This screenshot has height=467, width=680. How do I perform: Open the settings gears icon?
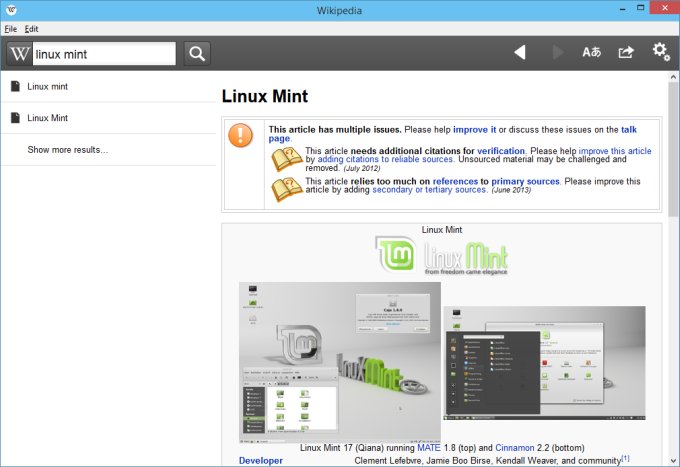pyautogui.click(x=661, y=52)
